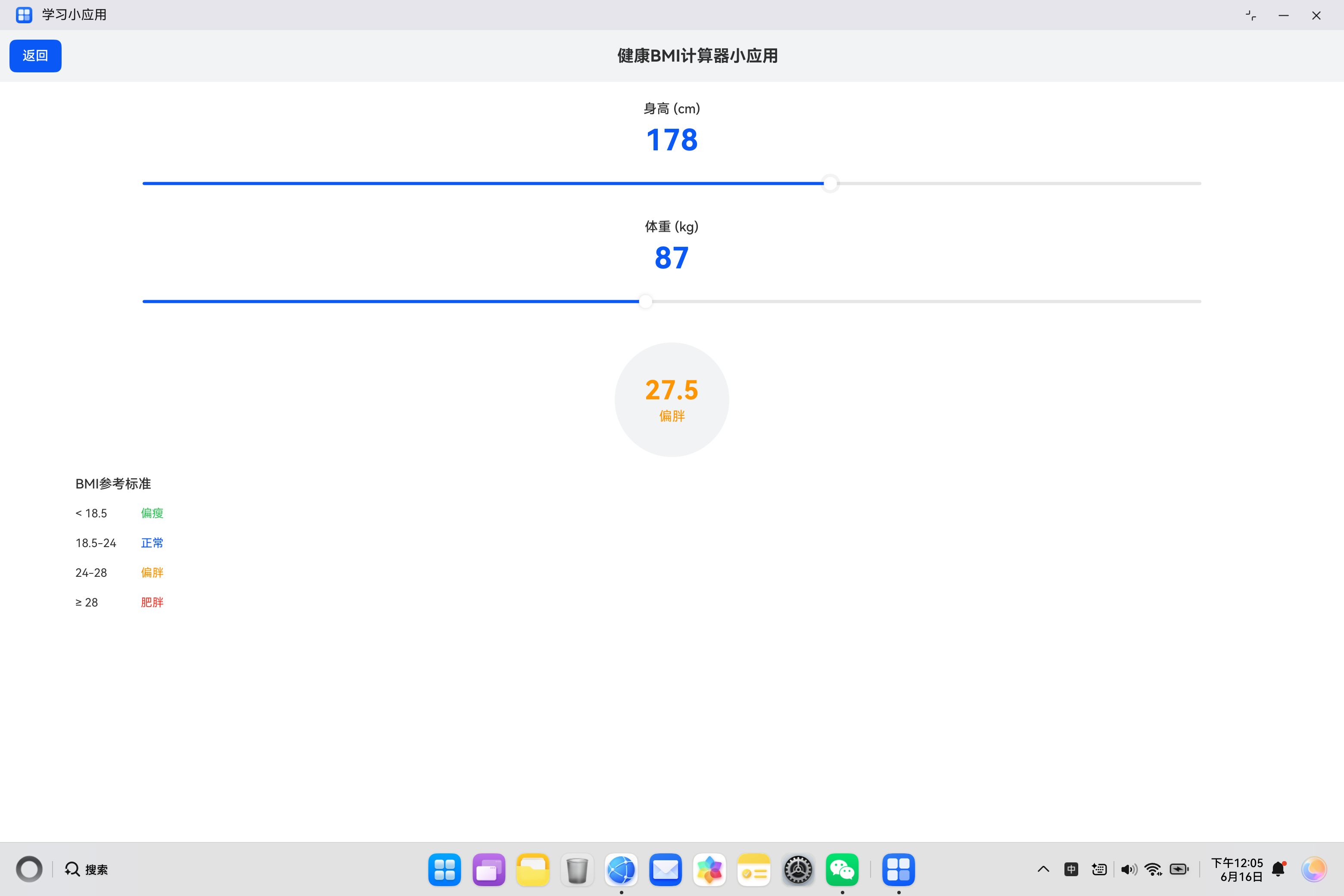This screenshot has height=896, width=1344.
Task: Open the WeChat dock icon
Action: point(842,869)
